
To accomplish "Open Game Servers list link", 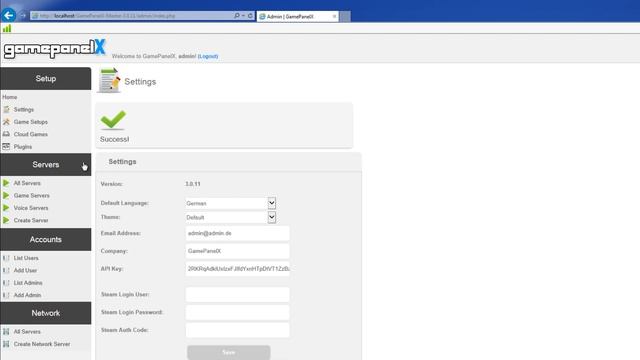I will point(31,196).
